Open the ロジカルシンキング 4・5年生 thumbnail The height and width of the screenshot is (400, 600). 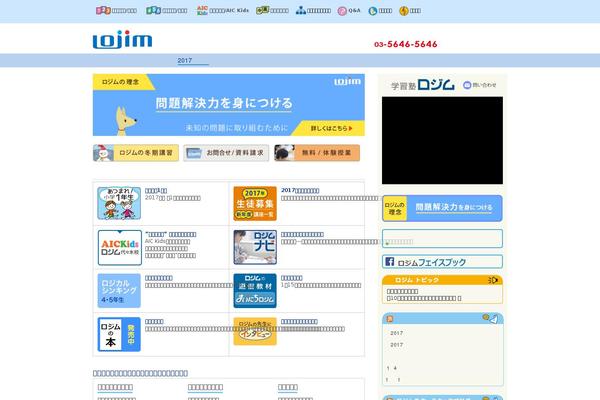119,291
